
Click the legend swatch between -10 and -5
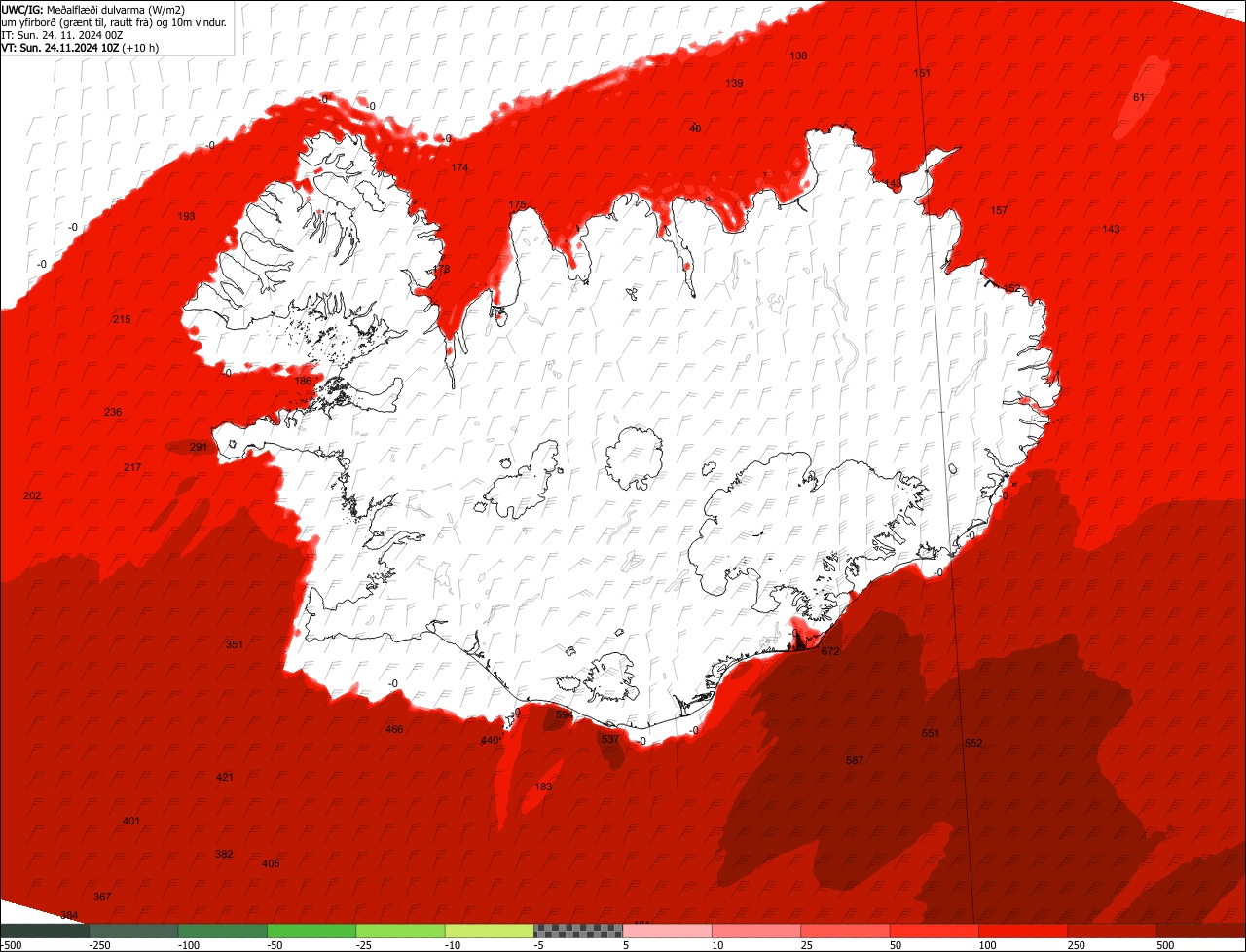click(489, 931)
